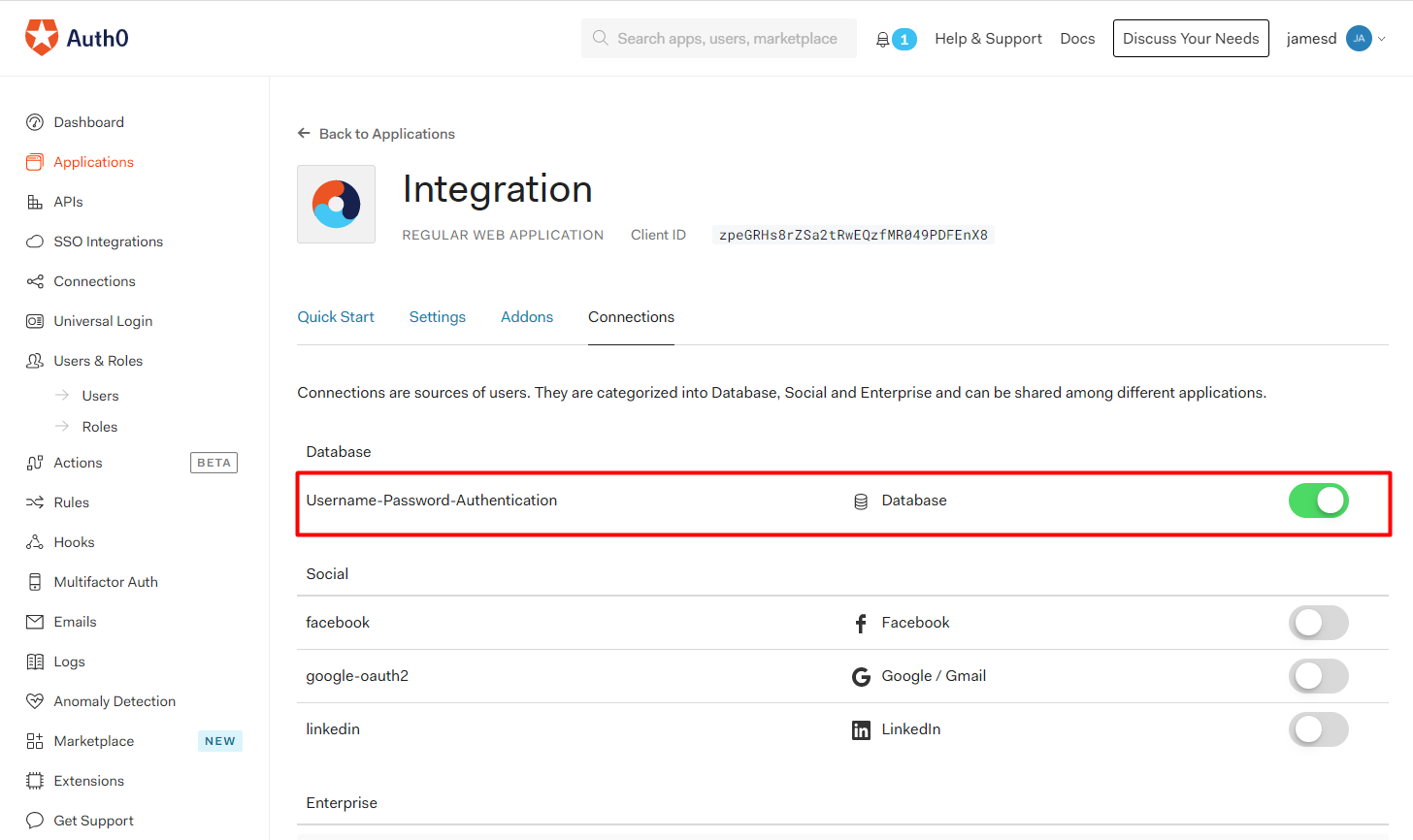Switch to the Settings tab
This screenshot has height=840, width=1413.
[x=438, y=317]
